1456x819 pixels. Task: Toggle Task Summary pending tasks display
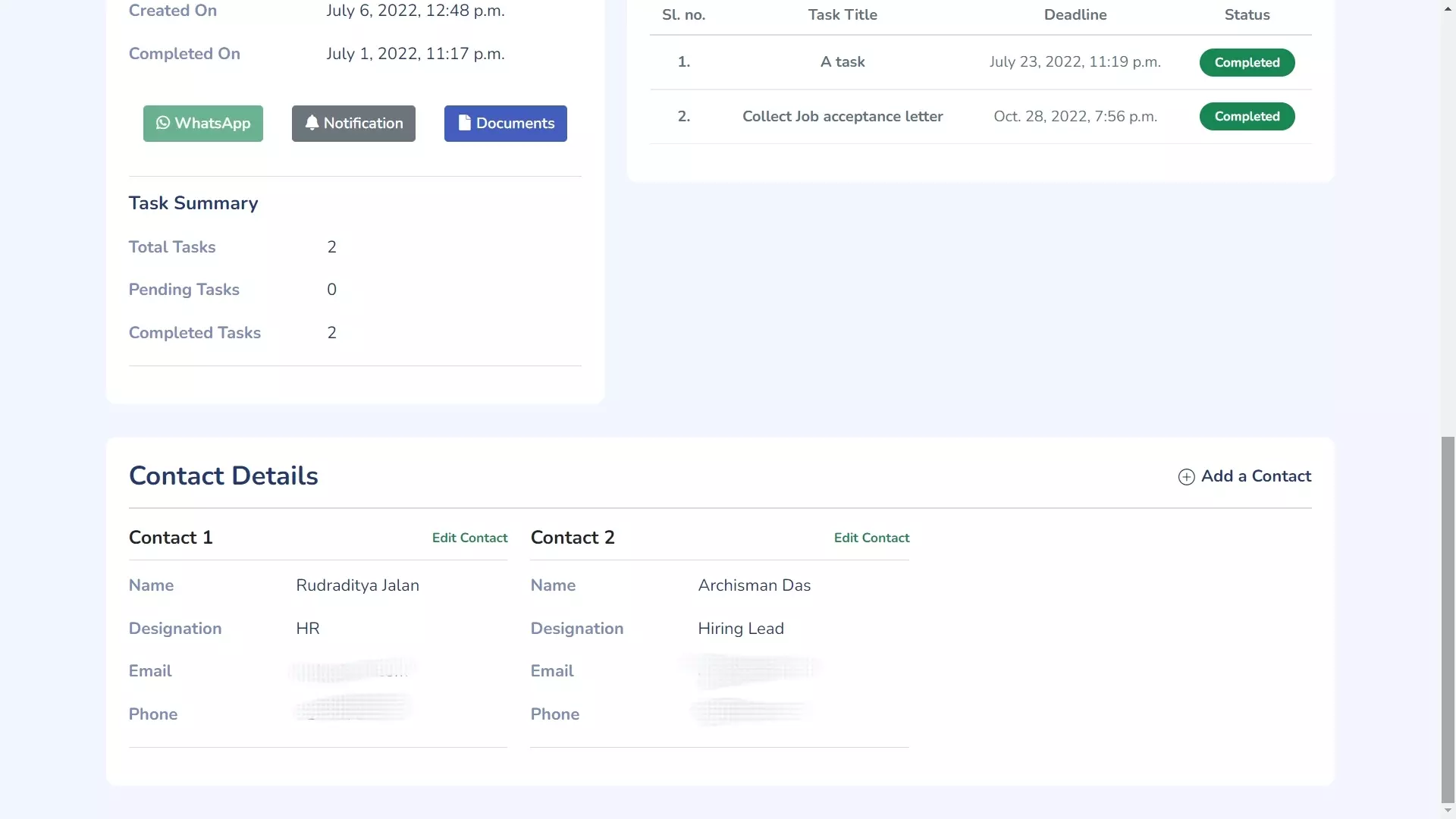[x=183, y=289]
